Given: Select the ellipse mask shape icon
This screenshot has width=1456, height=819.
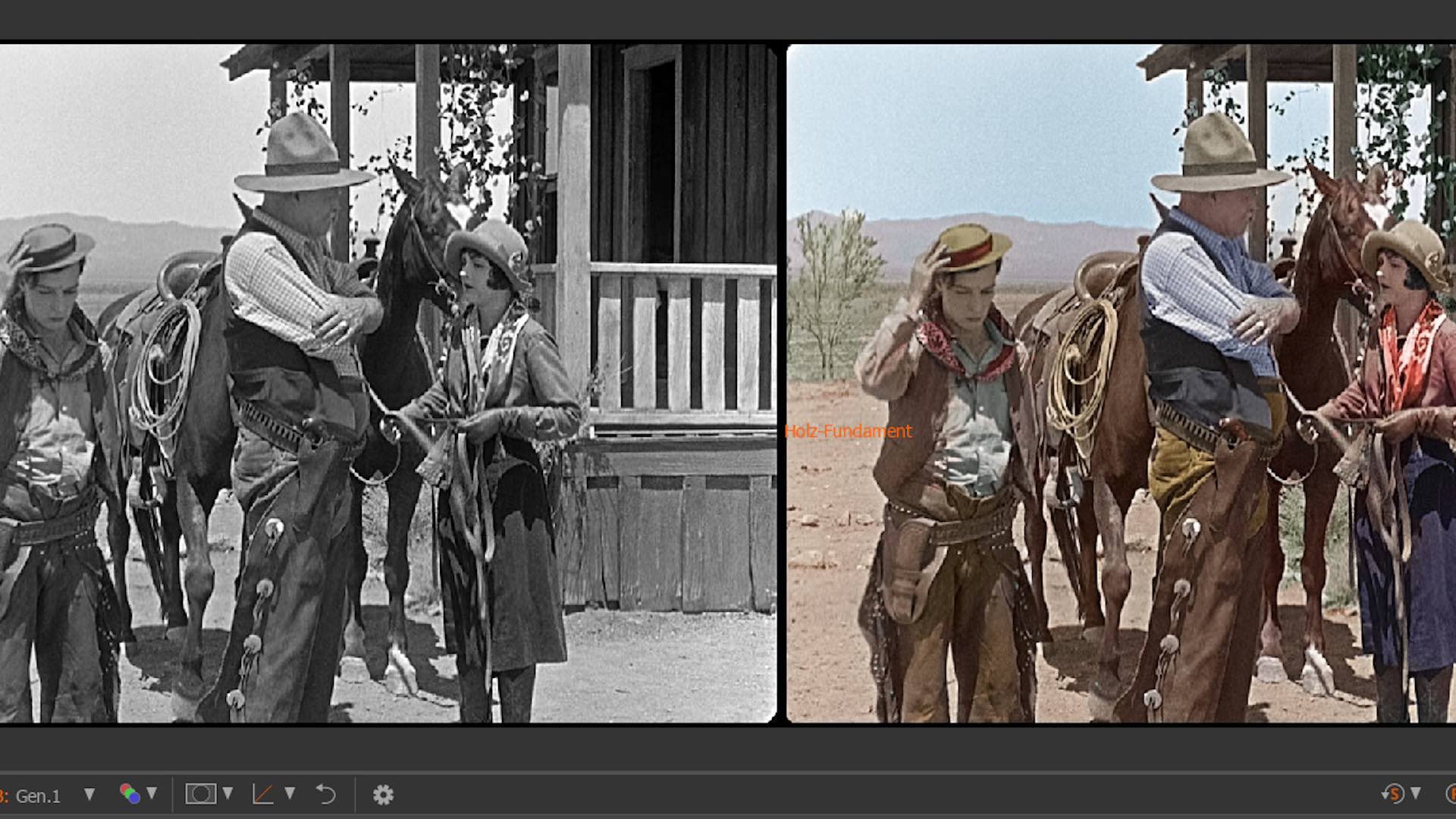Looking at the screenshot, I should coord(200,794).
